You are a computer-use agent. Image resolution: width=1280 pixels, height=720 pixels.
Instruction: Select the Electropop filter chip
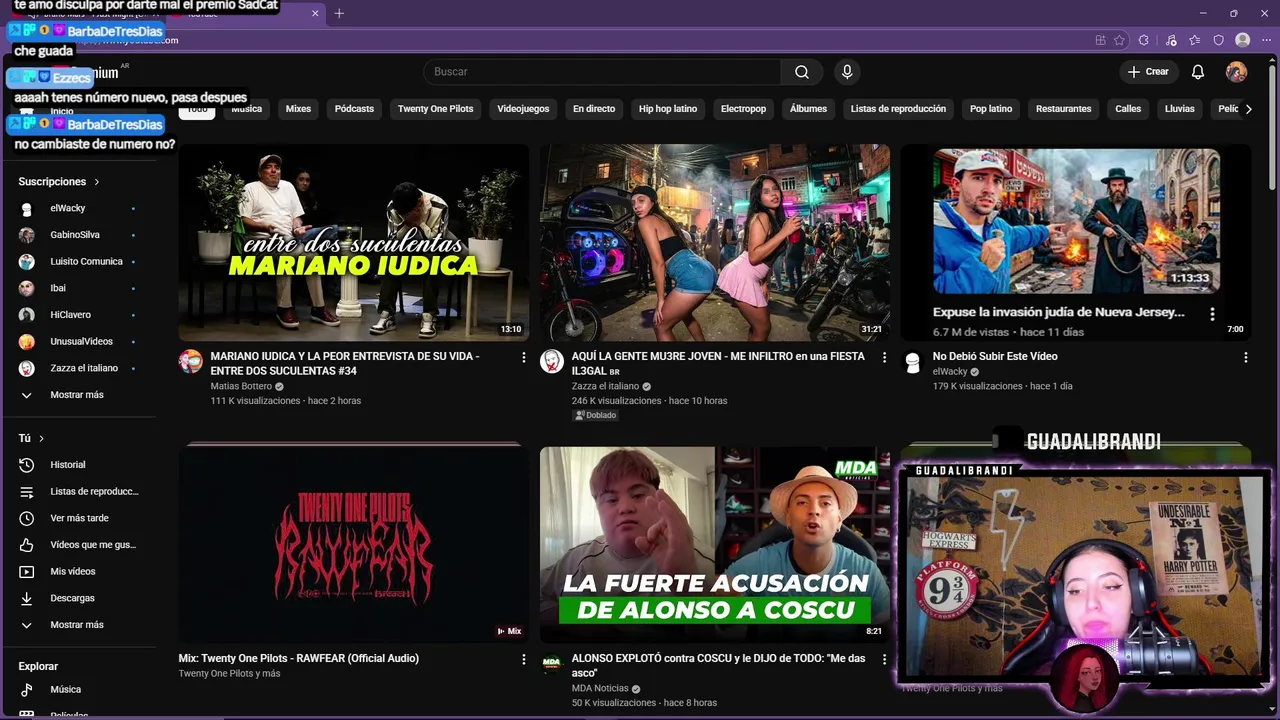point(743,109)
